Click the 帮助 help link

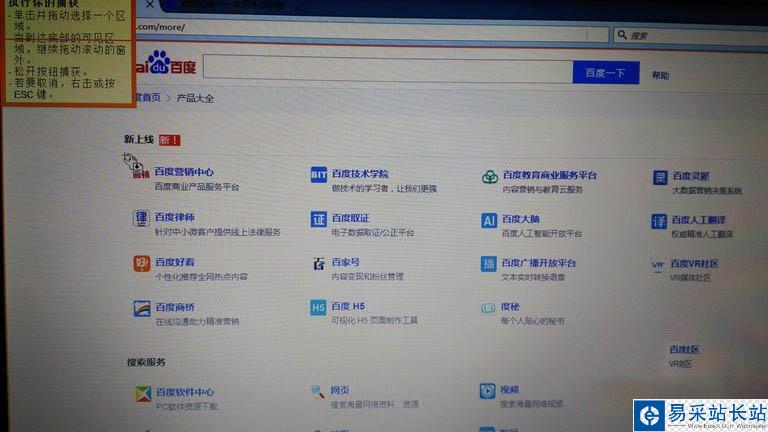click(660, 75)
